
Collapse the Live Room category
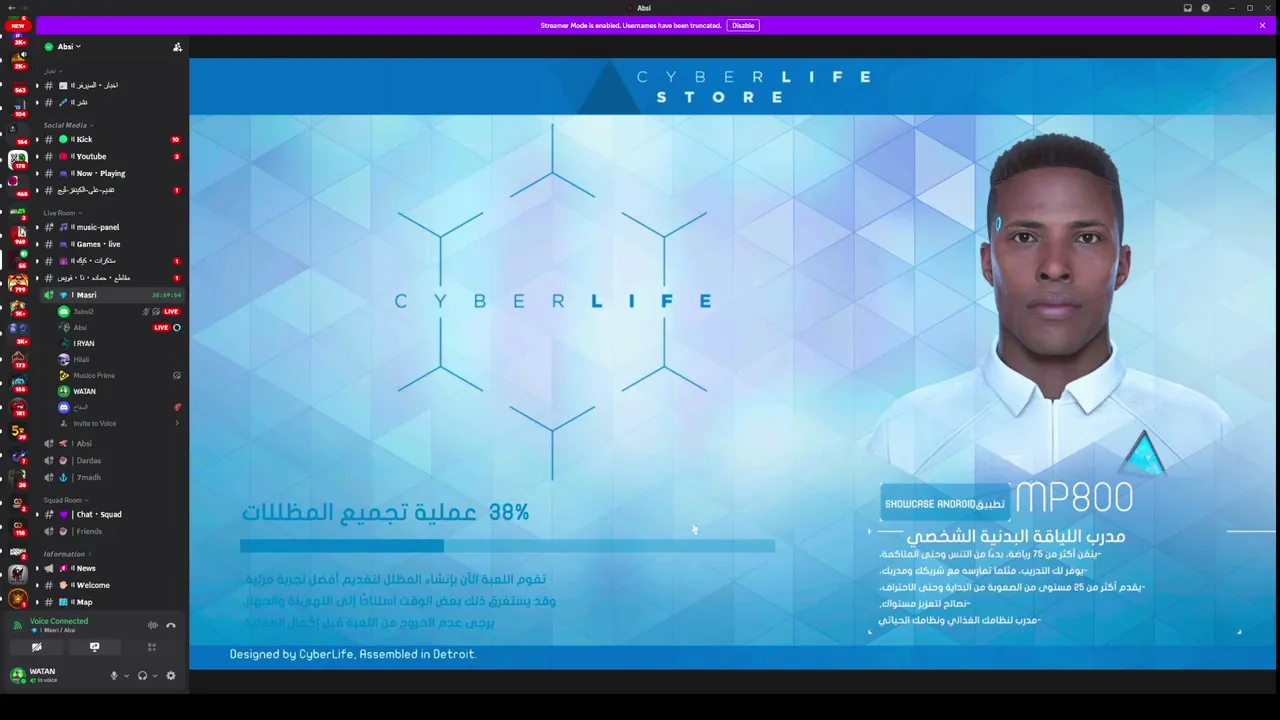pos(62,213)
